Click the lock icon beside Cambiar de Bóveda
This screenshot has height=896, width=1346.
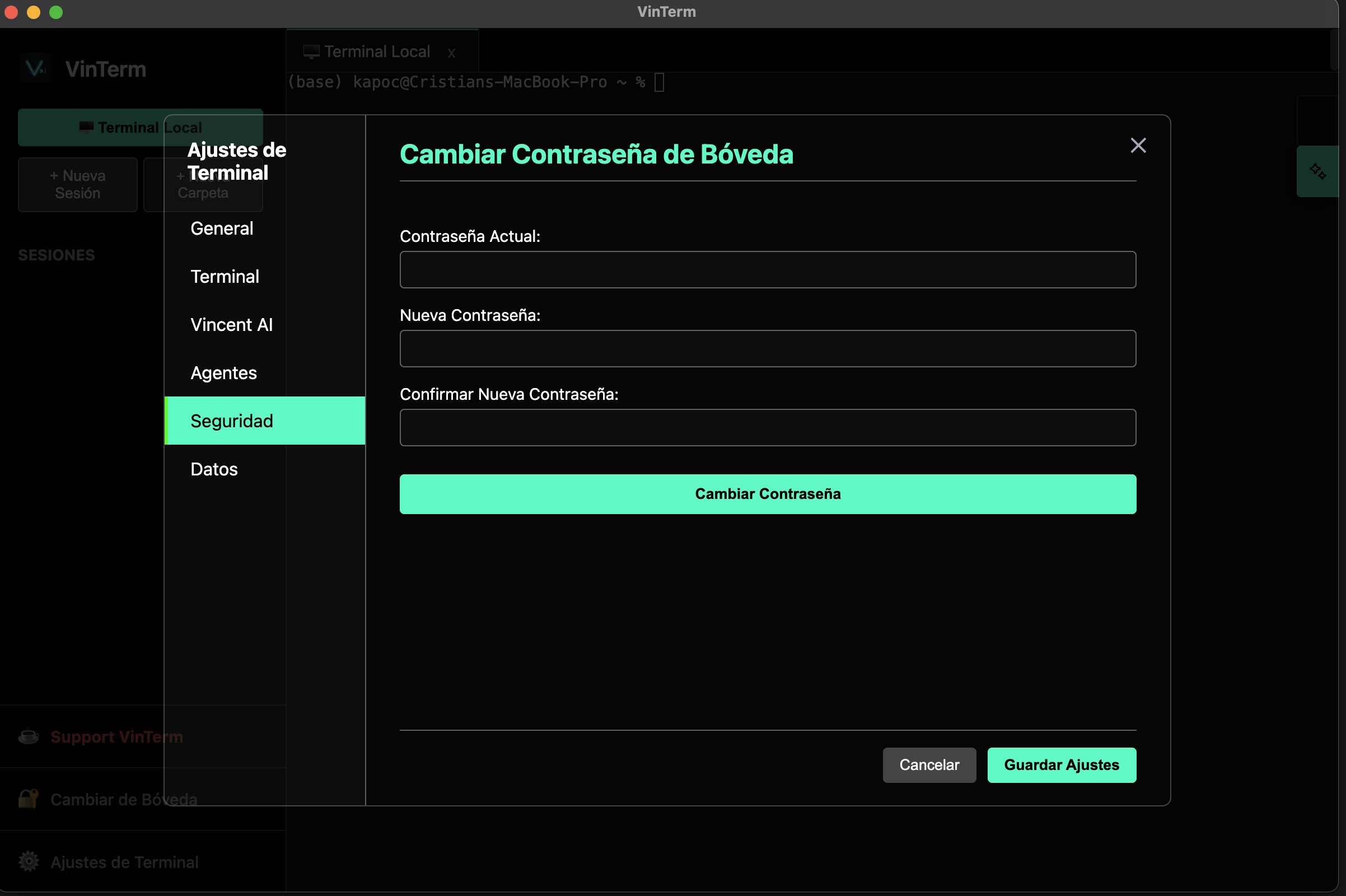(29, 799)
